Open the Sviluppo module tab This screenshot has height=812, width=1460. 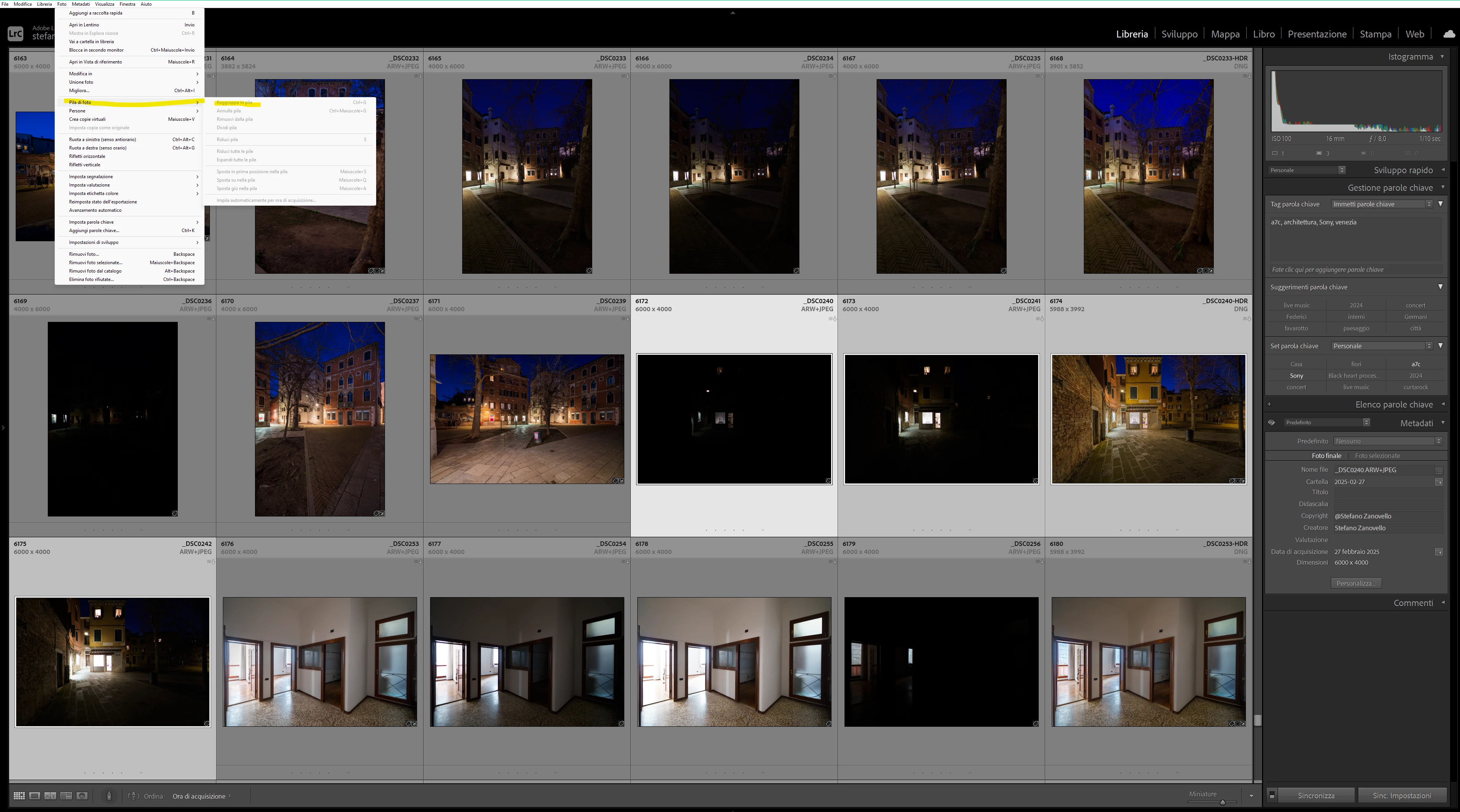point(1179,34)
